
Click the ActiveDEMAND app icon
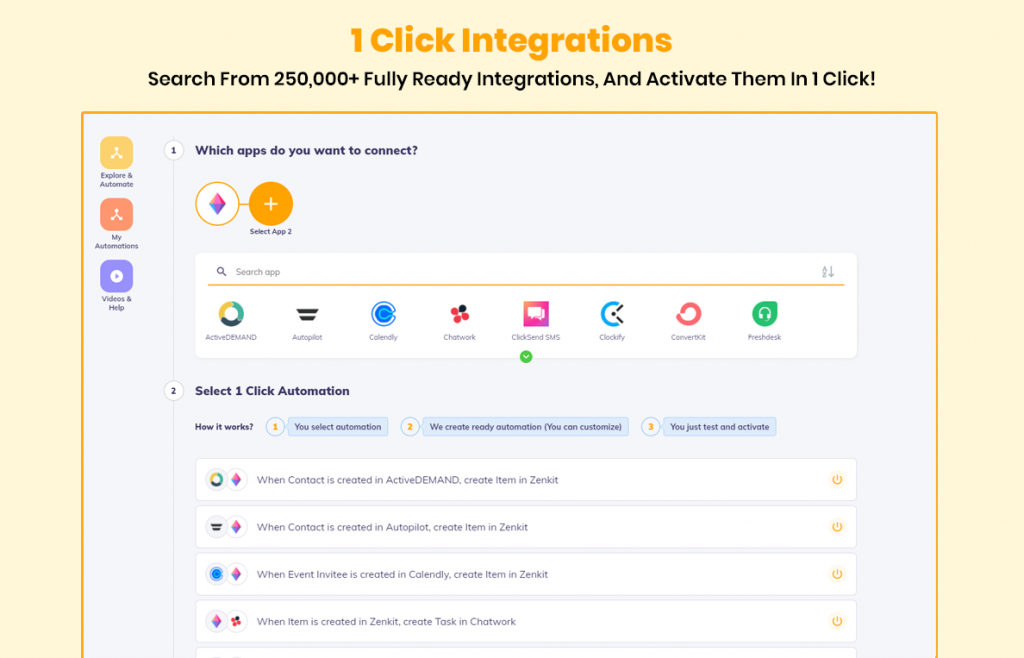click(x=231, y=314)
